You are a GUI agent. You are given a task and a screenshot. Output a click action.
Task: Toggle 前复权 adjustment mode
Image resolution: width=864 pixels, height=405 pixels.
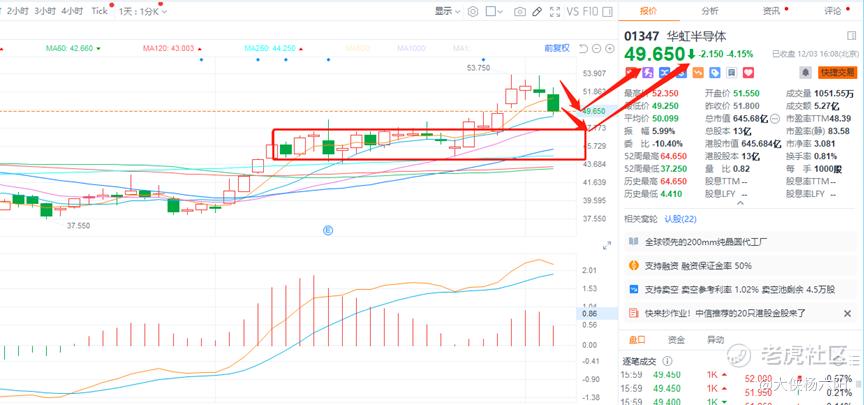(x=557, y=48)
